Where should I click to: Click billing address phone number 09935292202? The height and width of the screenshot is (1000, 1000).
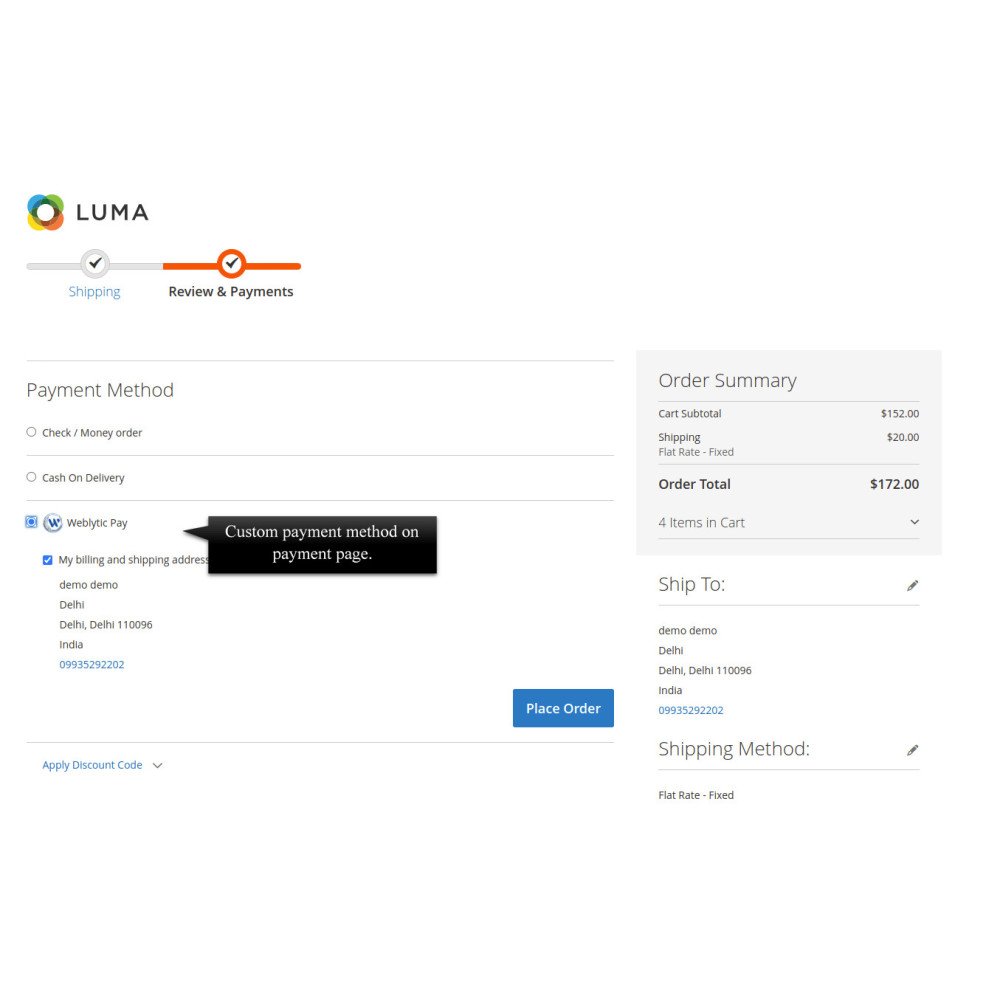tap(92, 665)
